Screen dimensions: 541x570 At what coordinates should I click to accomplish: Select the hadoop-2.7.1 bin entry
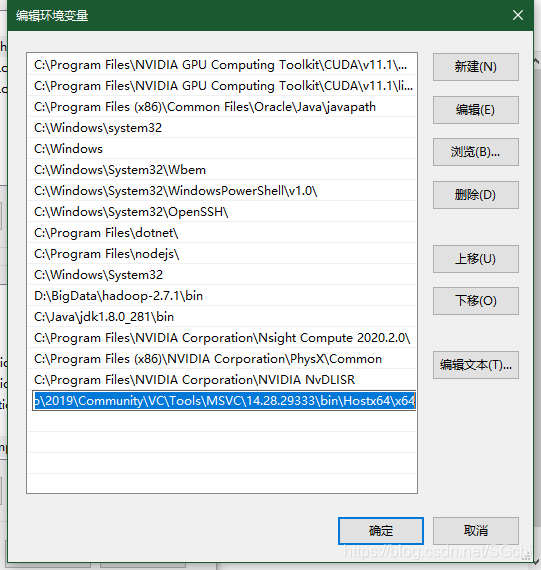[x=222, y=296]
